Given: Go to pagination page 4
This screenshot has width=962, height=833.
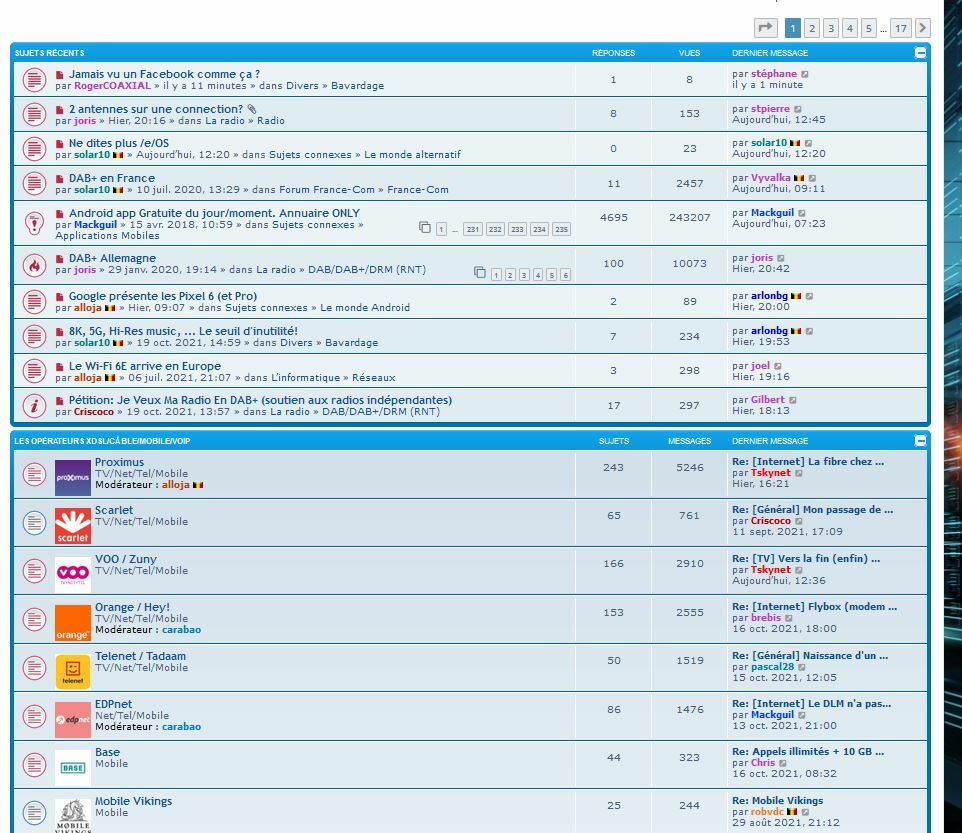Looking at the screenshot, I should coord(850,28).
